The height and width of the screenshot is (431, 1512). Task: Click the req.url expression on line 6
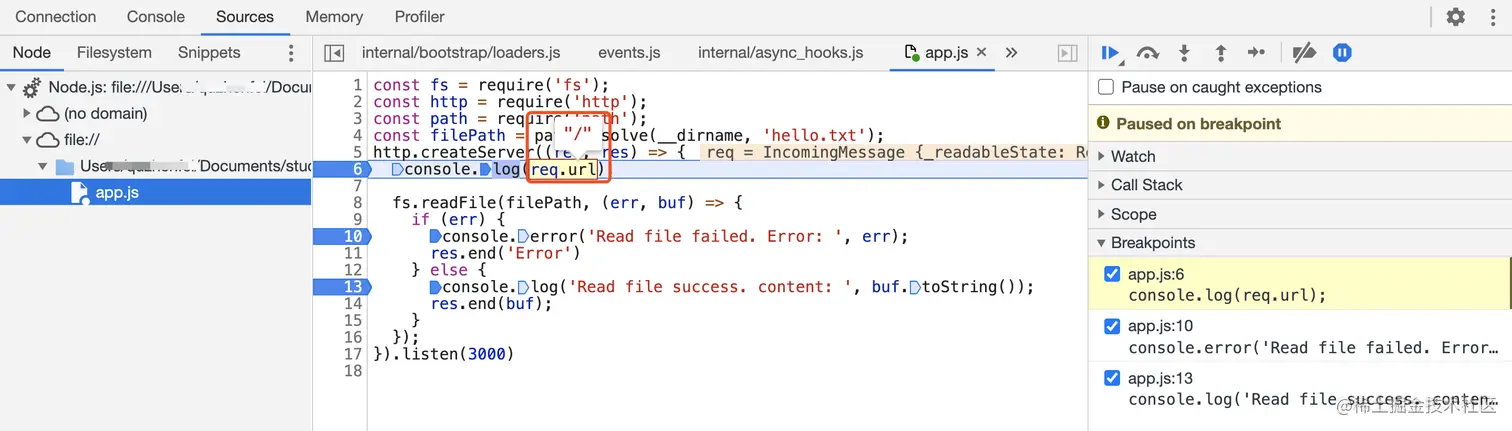(564, 170)
